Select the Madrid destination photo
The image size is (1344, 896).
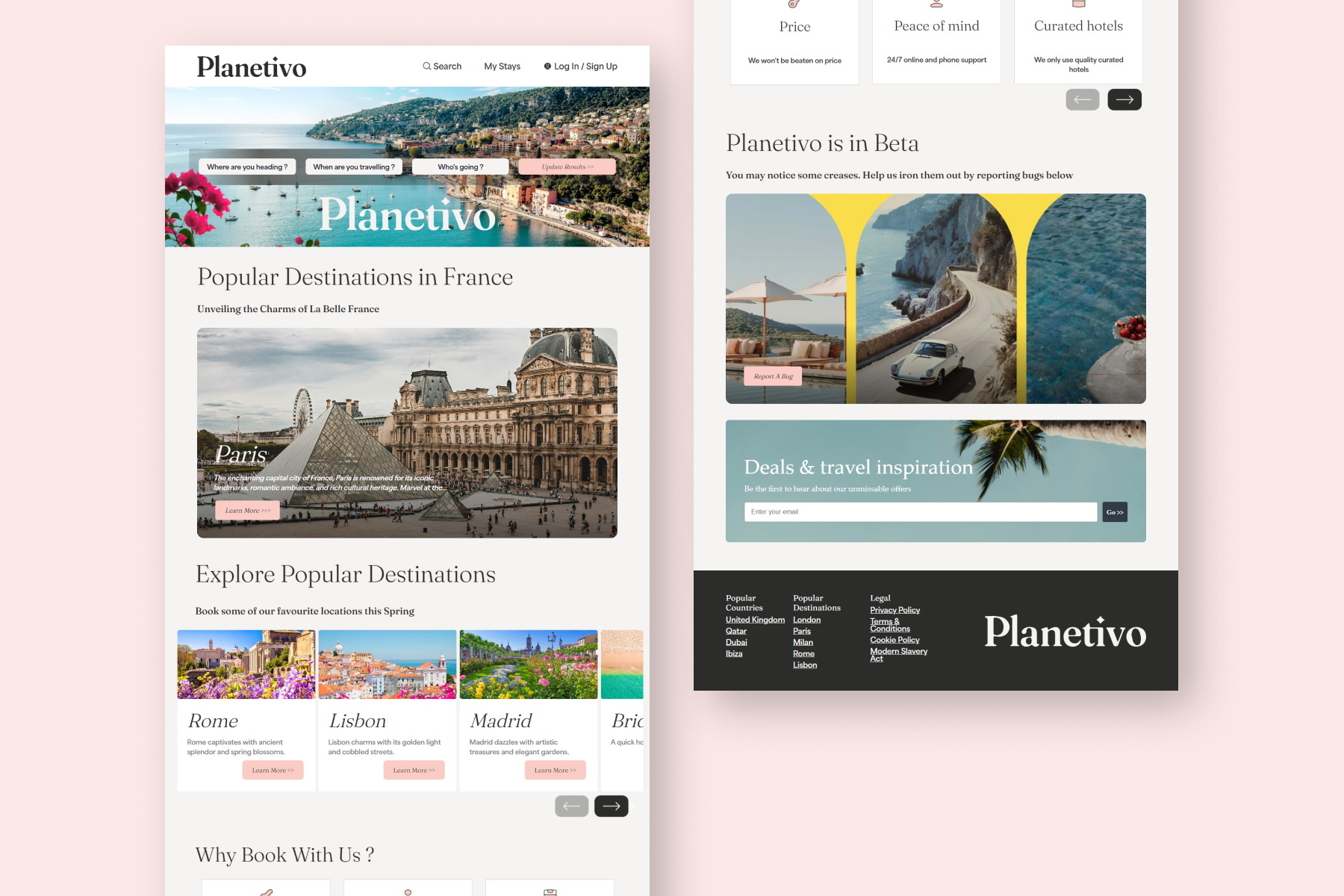[529, 665]
